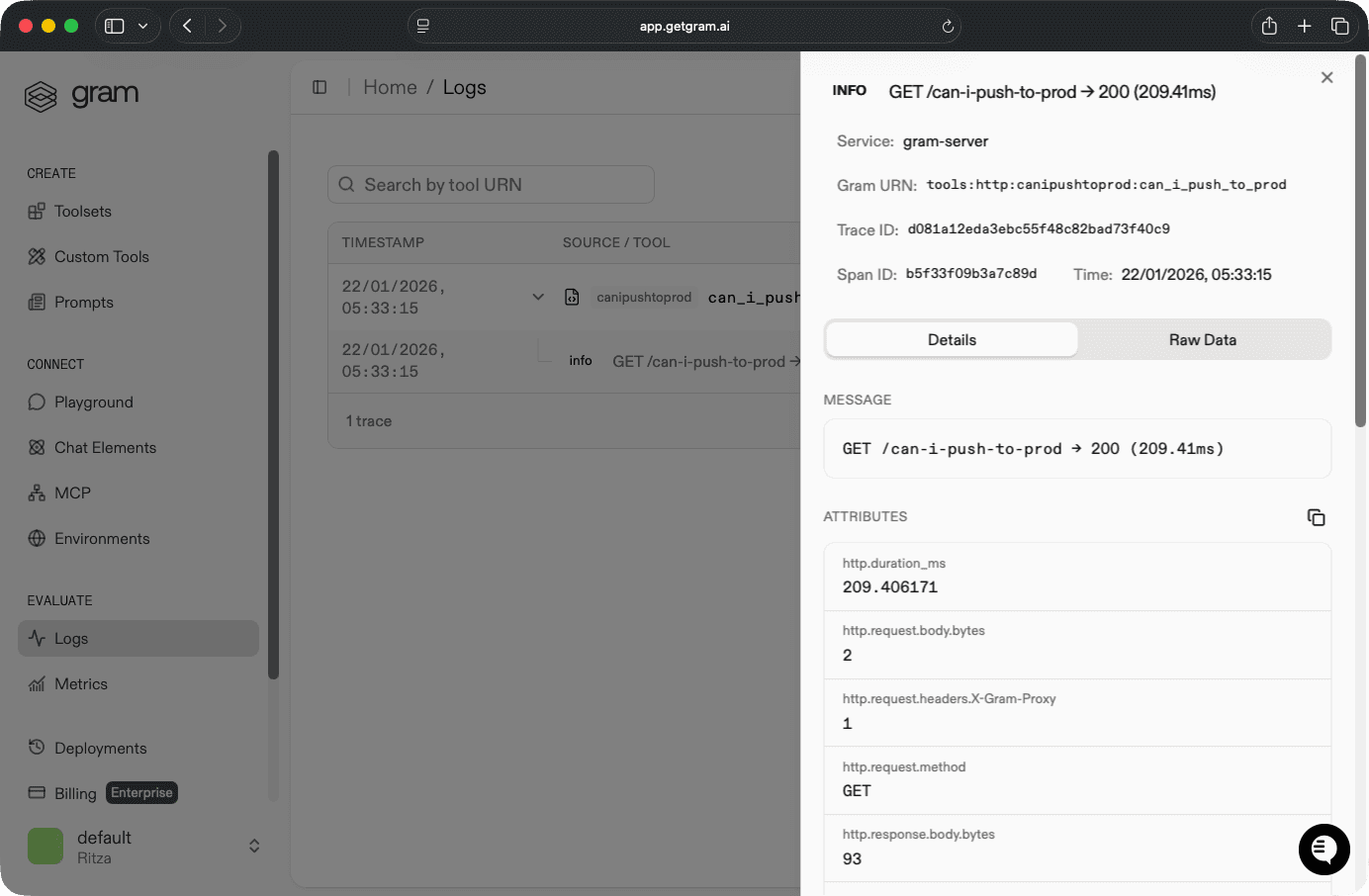
Task: Expand the 05:33:15 trace row chevron
Action: 537,296
